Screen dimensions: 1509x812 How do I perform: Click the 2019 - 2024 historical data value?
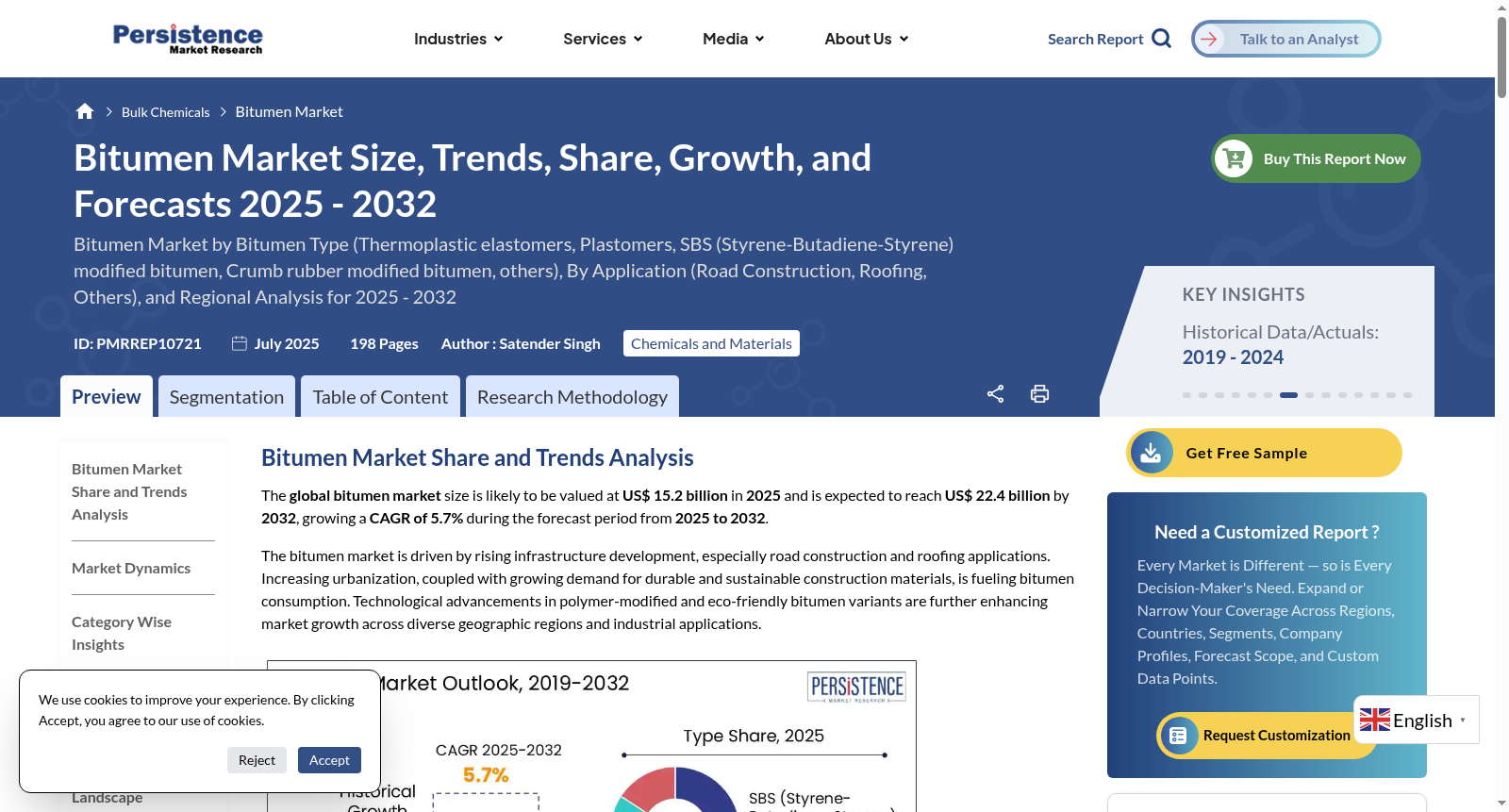[1233, 357]
